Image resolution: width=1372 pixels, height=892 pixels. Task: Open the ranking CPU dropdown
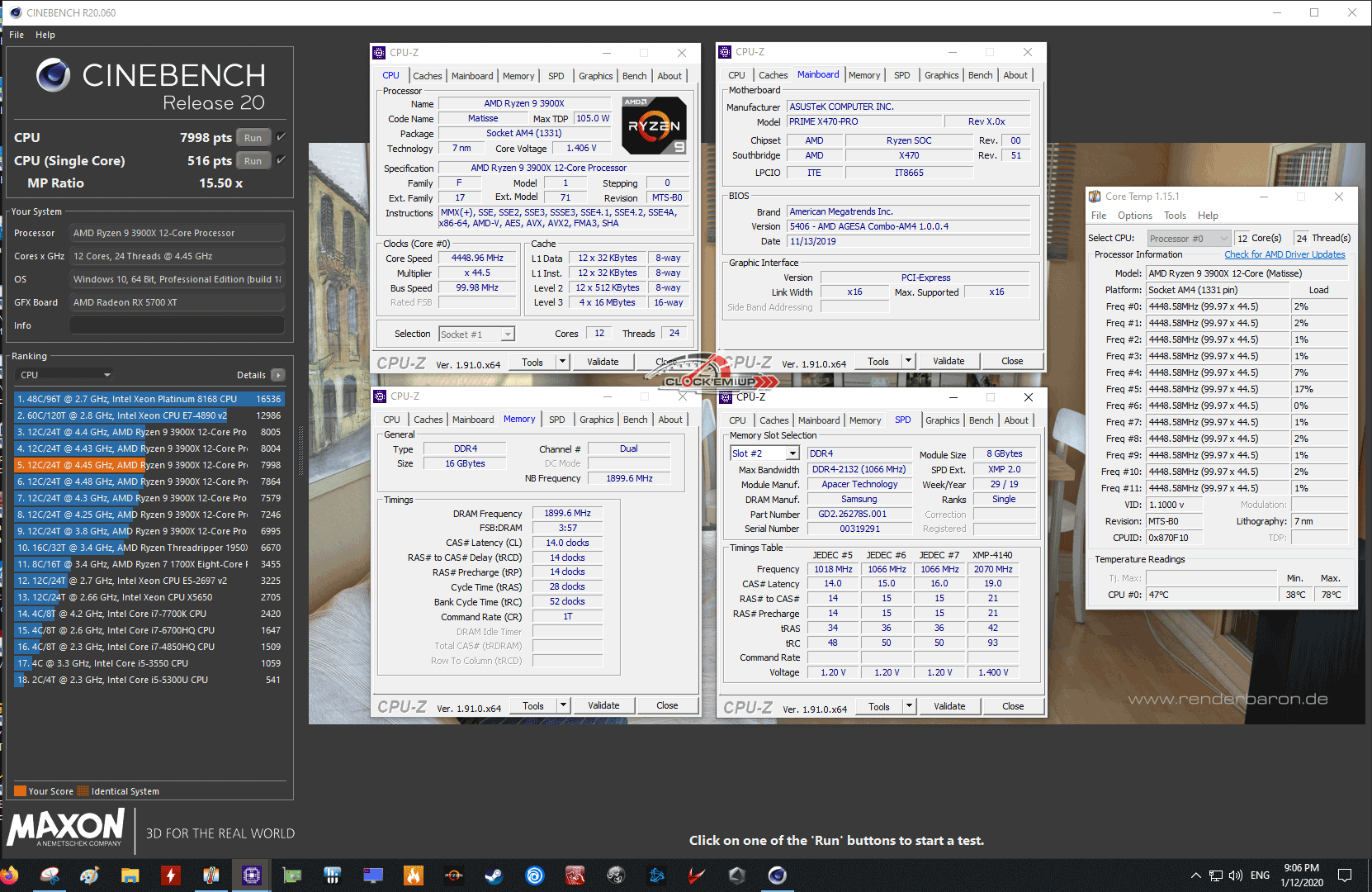tap(65, 375)
